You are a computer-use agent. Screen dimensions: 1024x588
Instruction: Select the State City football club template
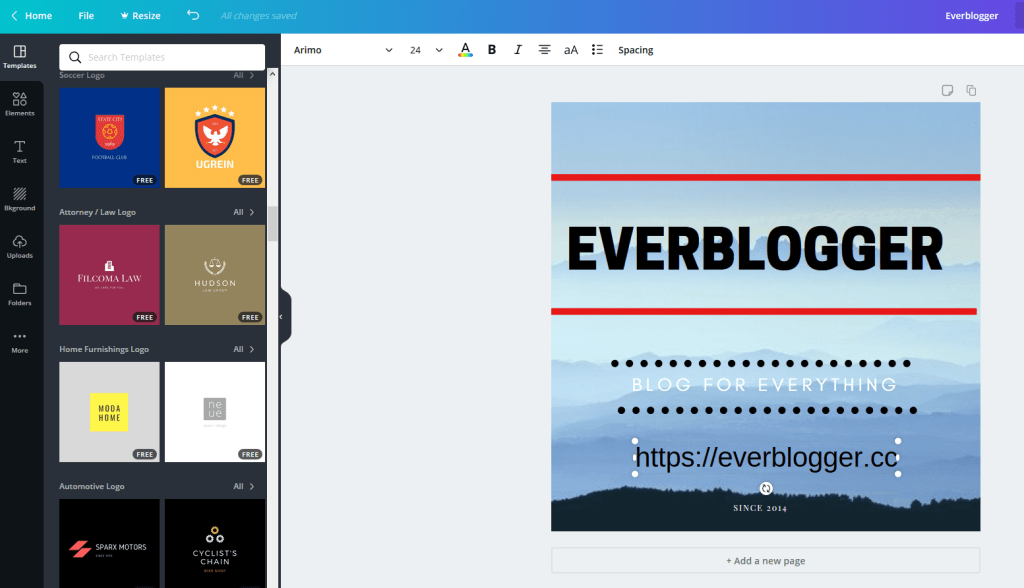[x=109, y=138]
